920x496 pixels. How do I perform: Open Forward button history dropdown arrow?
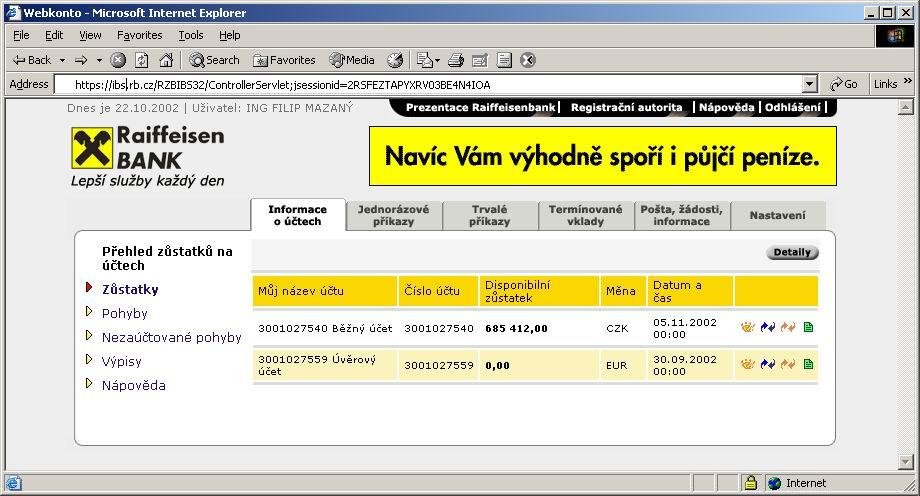(x=99, y=60)
